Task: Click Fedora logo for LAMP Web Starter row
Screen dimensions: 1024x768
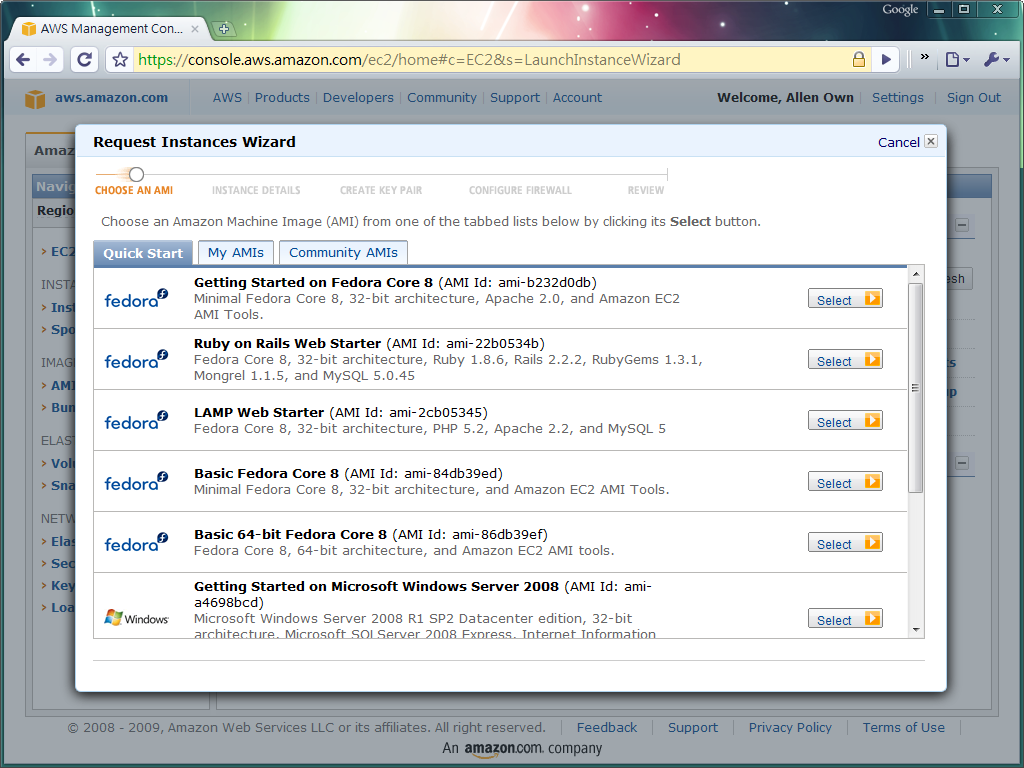Action: [136, 421]
